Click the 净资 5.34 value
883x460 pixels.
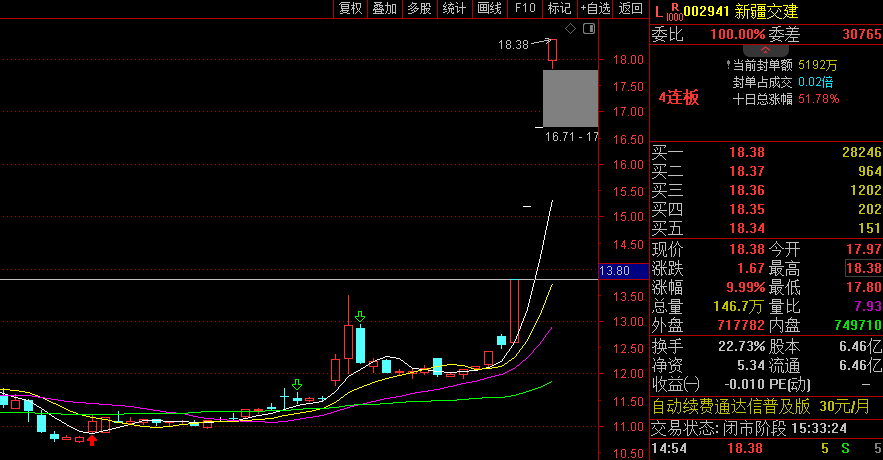751,366
